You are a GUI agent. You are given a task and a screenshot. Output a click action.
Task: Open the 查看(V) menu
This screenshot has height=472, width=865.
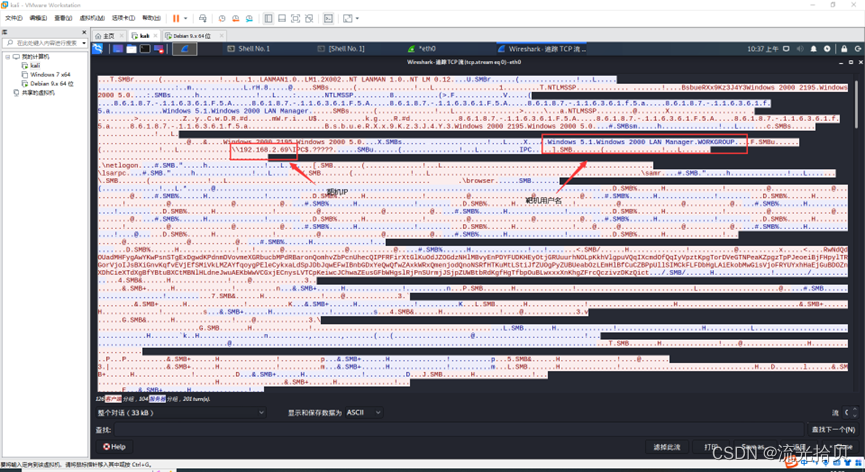click(x=63, y=18)
